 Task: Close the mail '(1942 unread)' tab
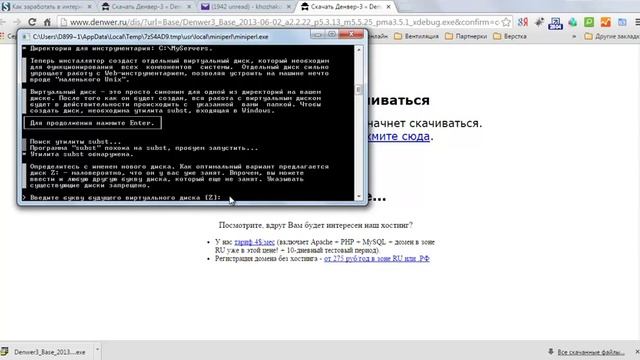289,7
